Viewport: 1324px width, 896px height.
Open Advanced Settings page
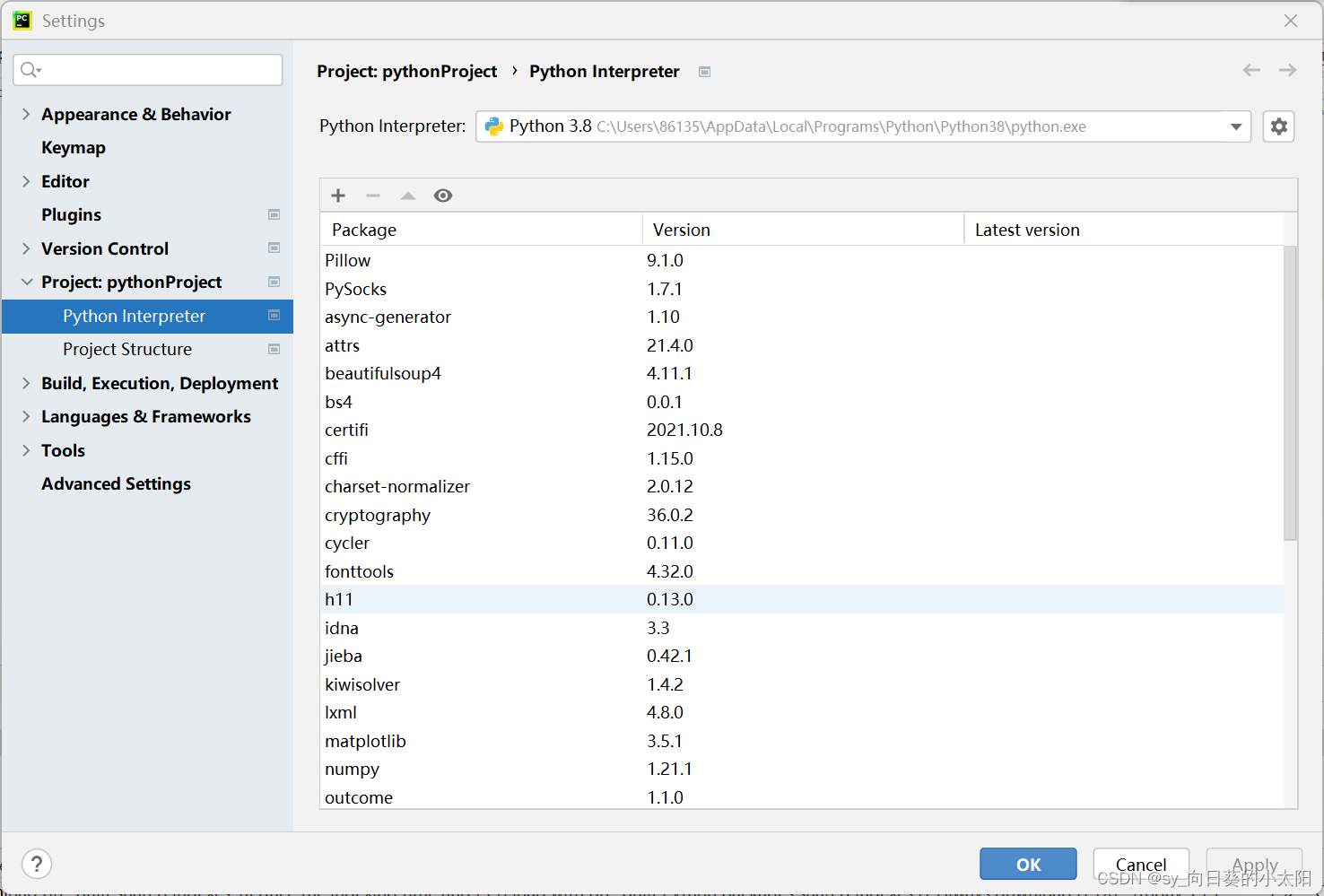(117, 484)
